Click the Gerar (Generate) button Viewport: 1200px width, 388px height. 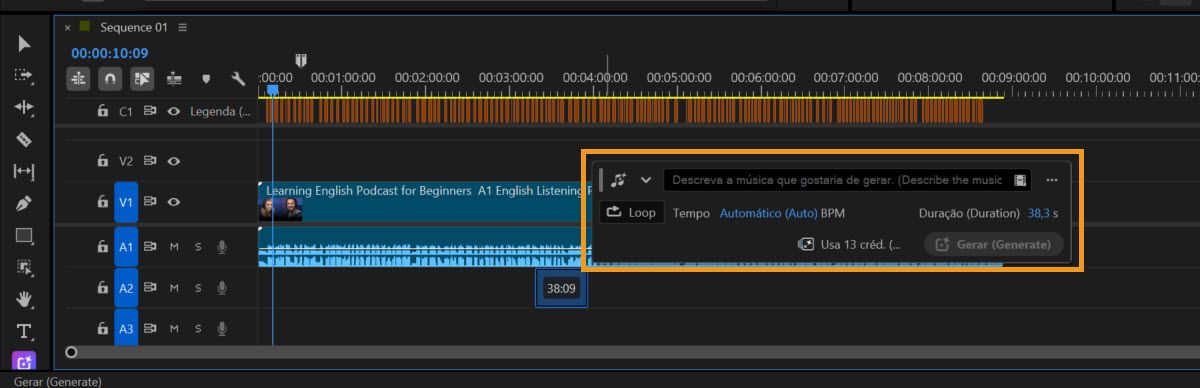[x=993, y=244]
